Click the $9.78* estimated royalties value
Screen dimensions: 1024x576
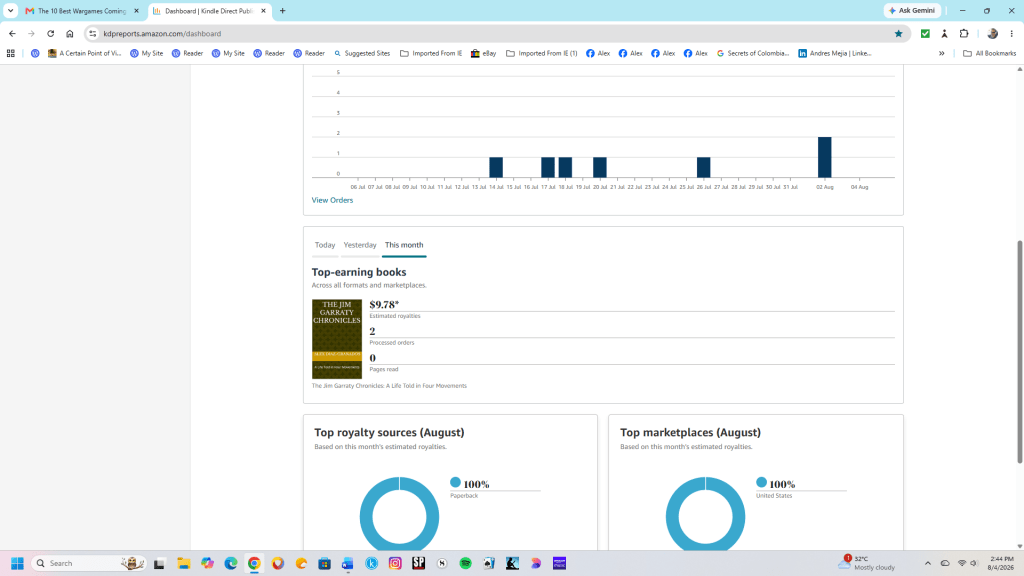(384, 304)
